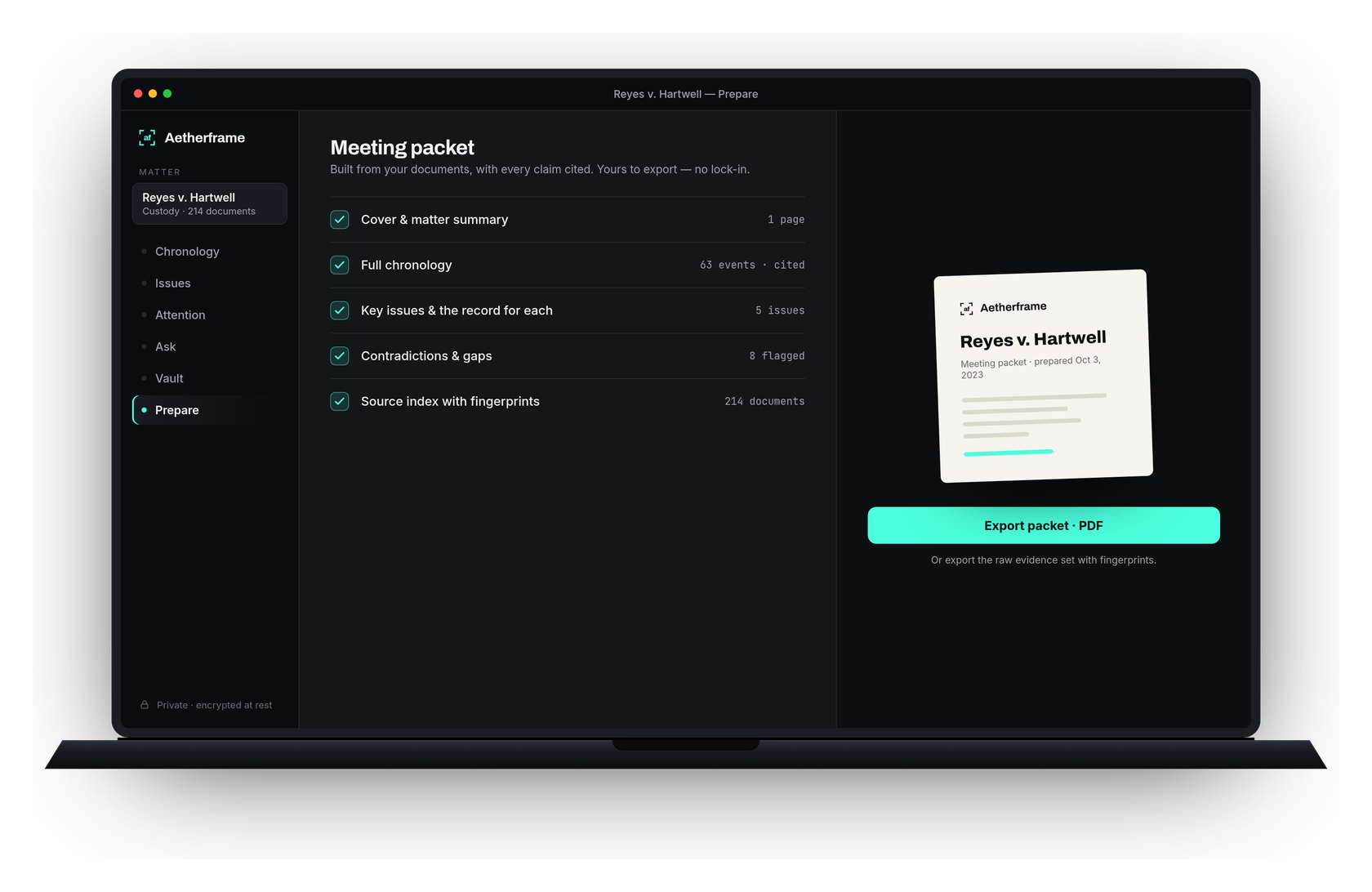Click the '63 events · cited' label
Viewport: 1372px width, 892px height.
tap(752, 265)
